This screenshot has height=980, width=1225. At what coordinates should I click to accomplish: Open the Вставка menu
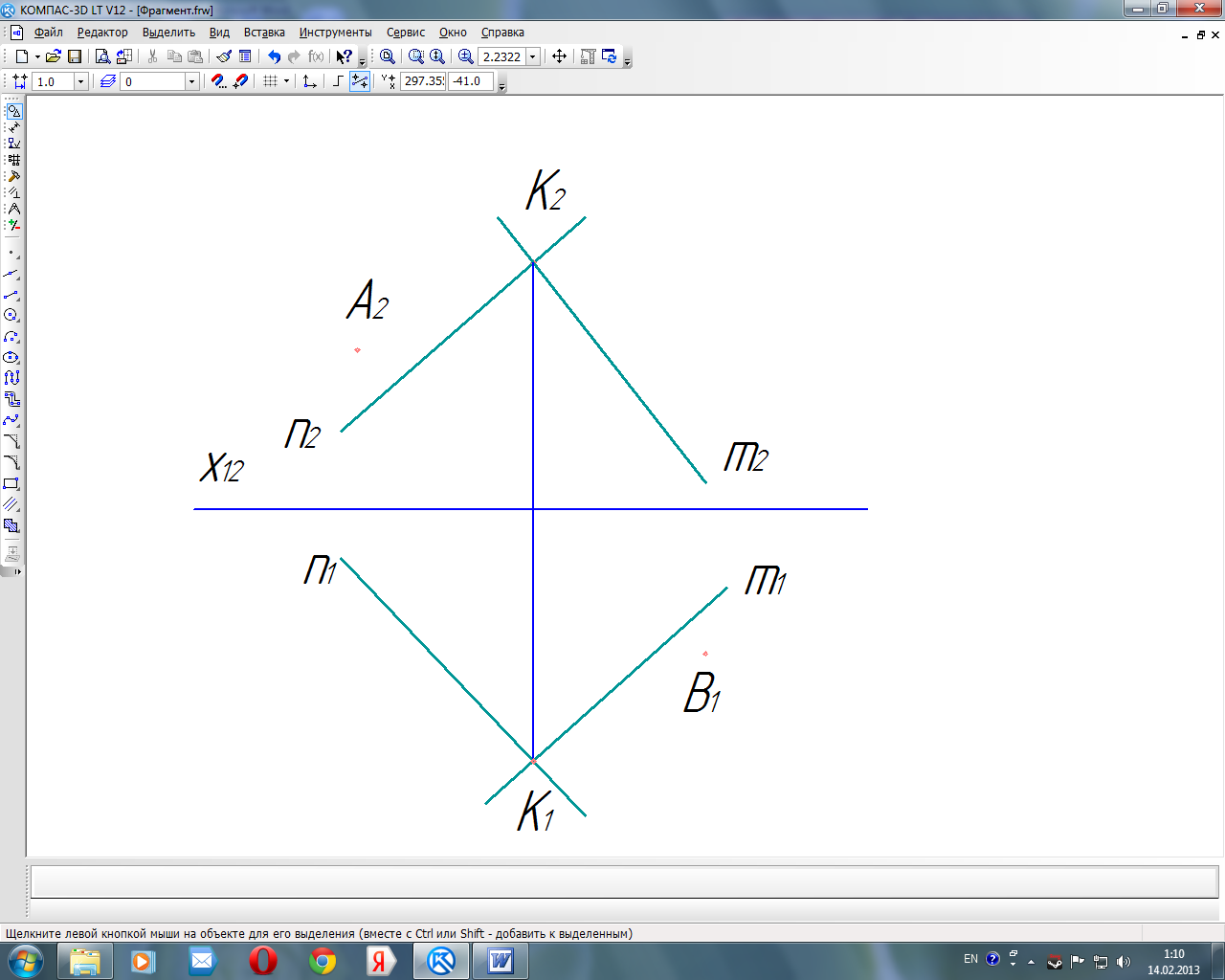pyautogui.click(x=264, y=33)
